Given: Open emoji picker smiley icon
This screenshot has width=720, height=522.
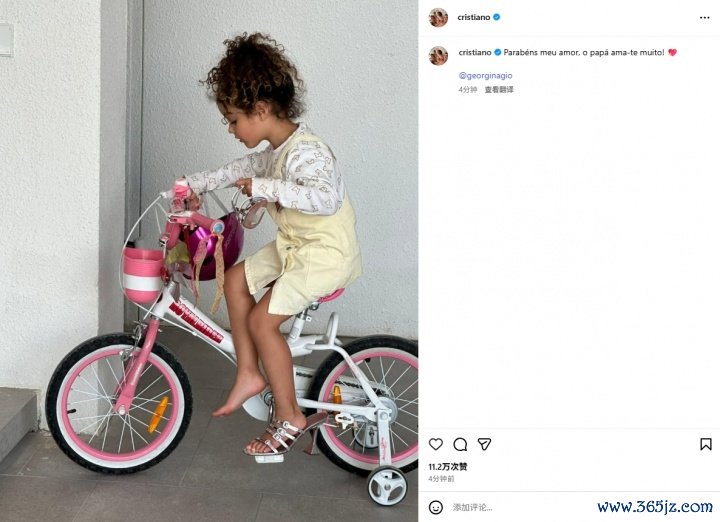Looking at the screenshot, I should point(436,507).
